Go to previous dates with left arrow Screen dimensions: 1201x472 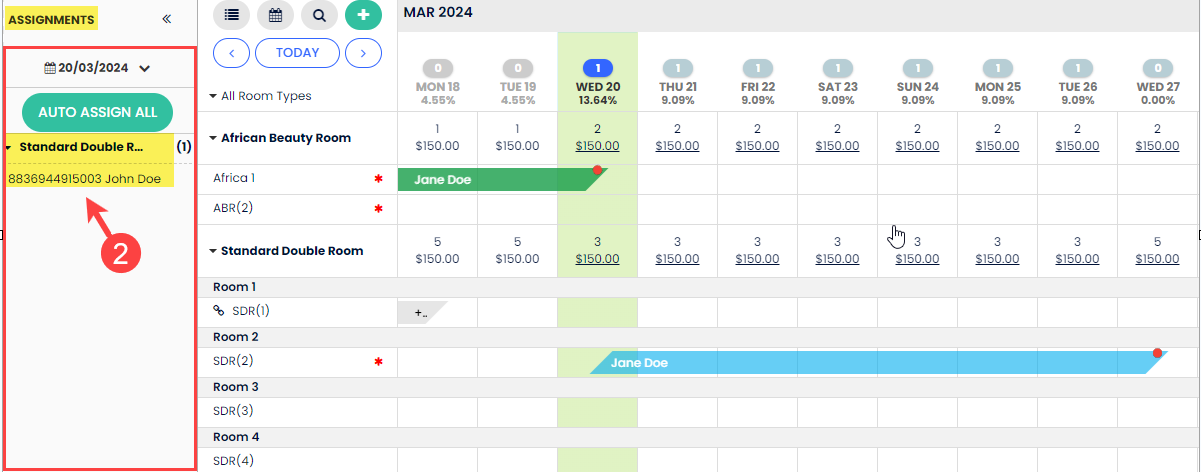click(232, 53)
